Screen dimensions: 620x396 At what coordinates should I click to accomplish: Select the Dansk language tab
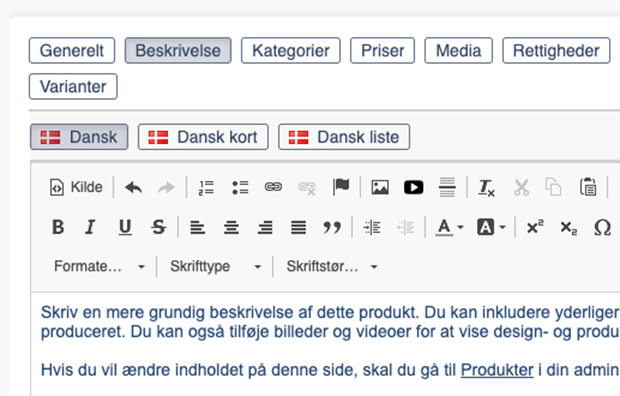[x=79, y=137]
